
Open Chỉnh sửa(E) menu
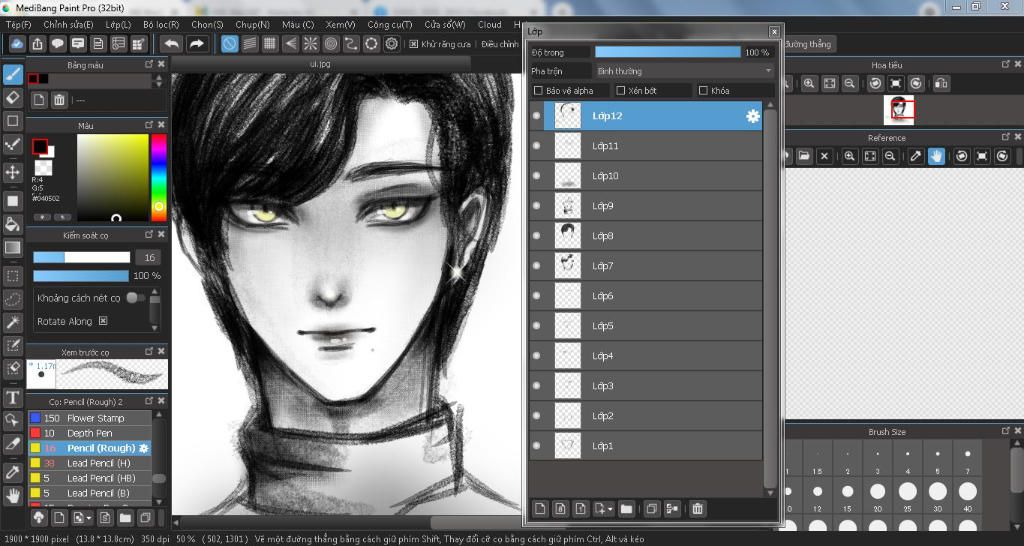pyautogui.click(x=68, y=25)
